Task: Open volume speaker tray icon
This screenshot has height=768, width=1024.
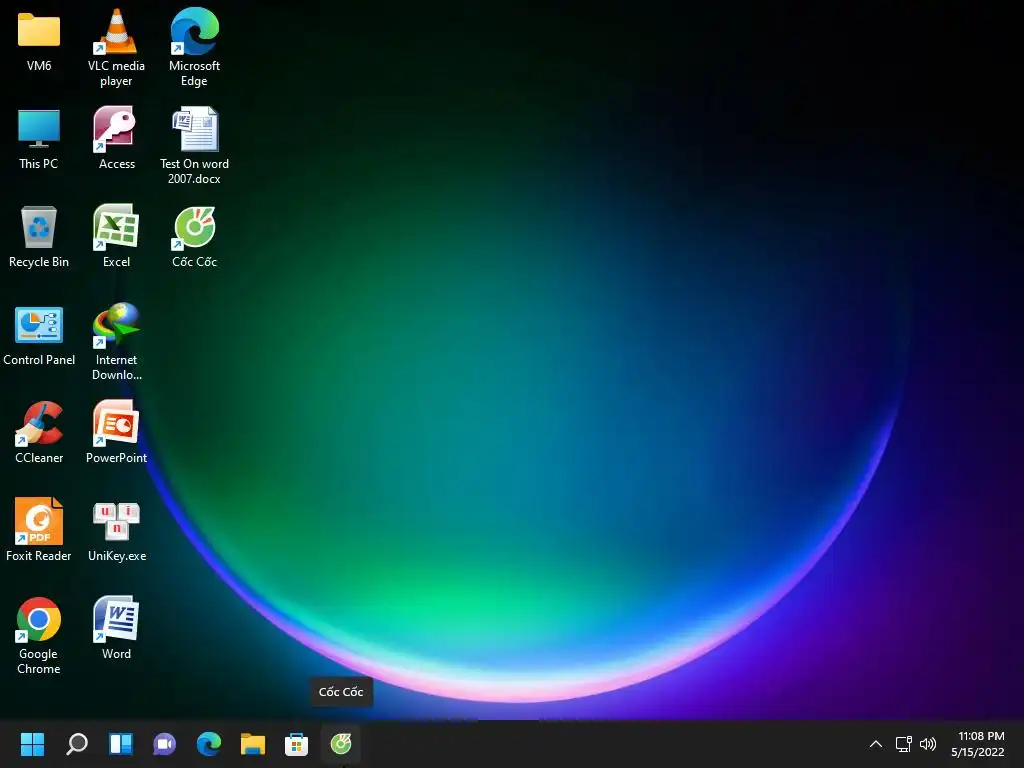Action: (x=927, y=744)
